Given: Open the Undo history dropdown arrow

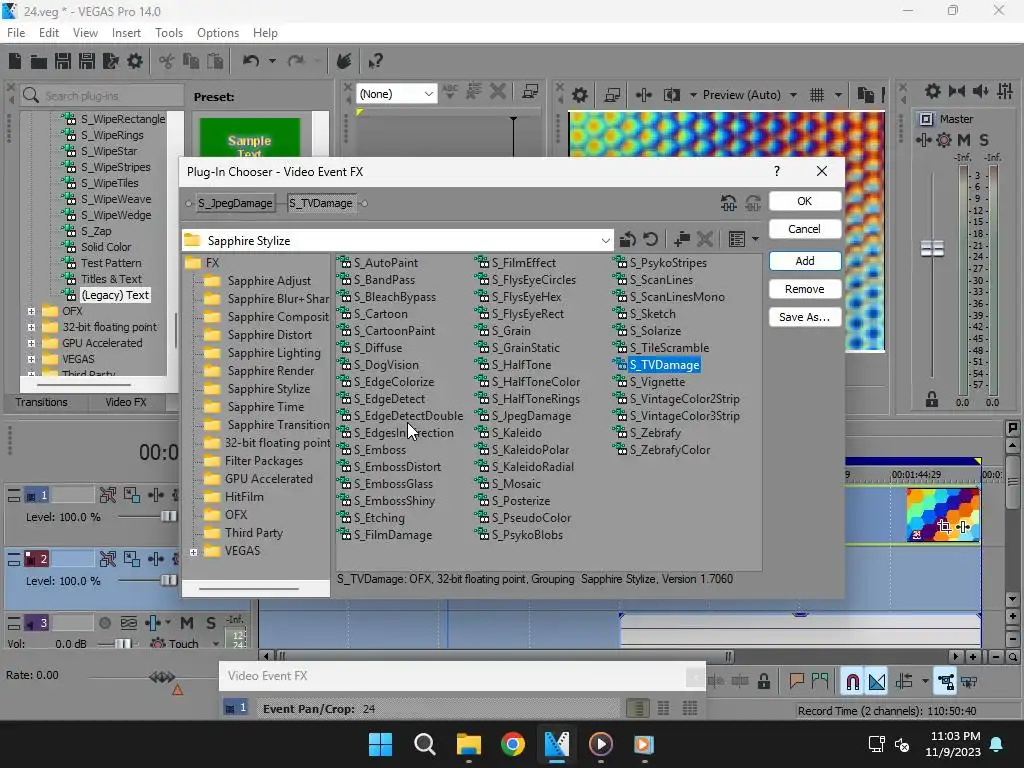Looking at the screenshot, I should click(x=272, y=61).
